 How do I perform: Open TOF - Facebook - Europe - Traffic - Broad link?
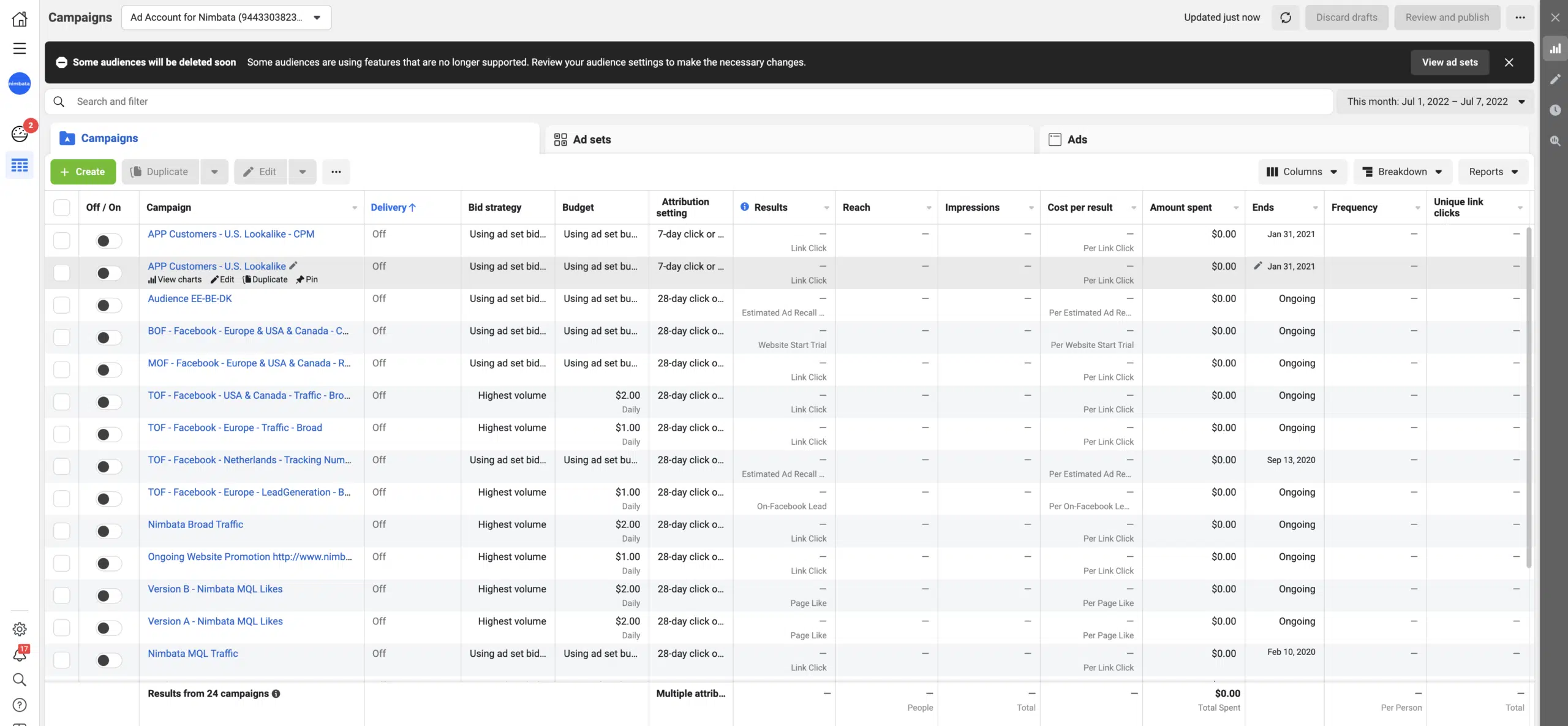tap(235, 428)
